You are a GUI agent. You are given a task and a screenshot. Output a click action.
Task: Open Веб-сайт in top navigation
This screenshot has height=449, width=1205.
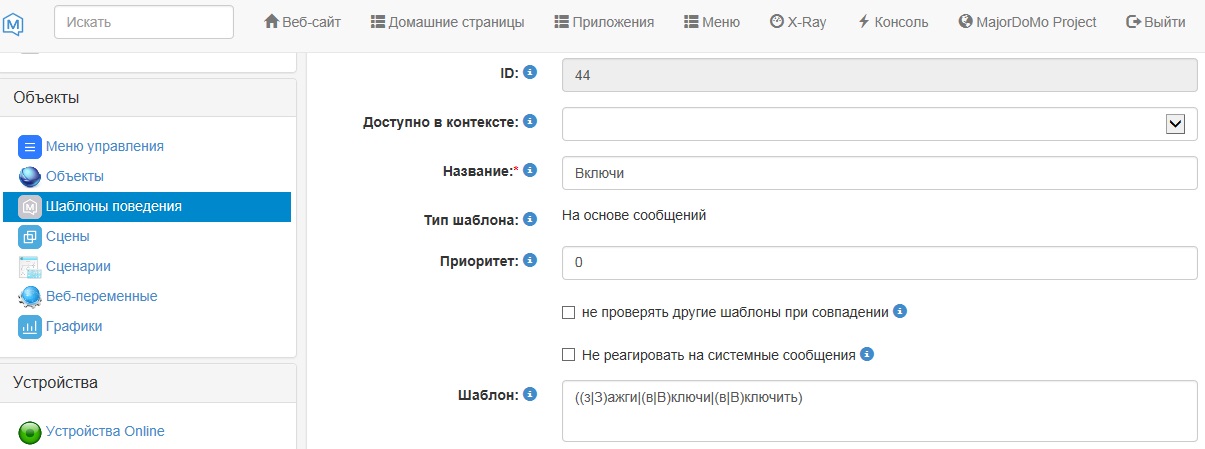302,22
